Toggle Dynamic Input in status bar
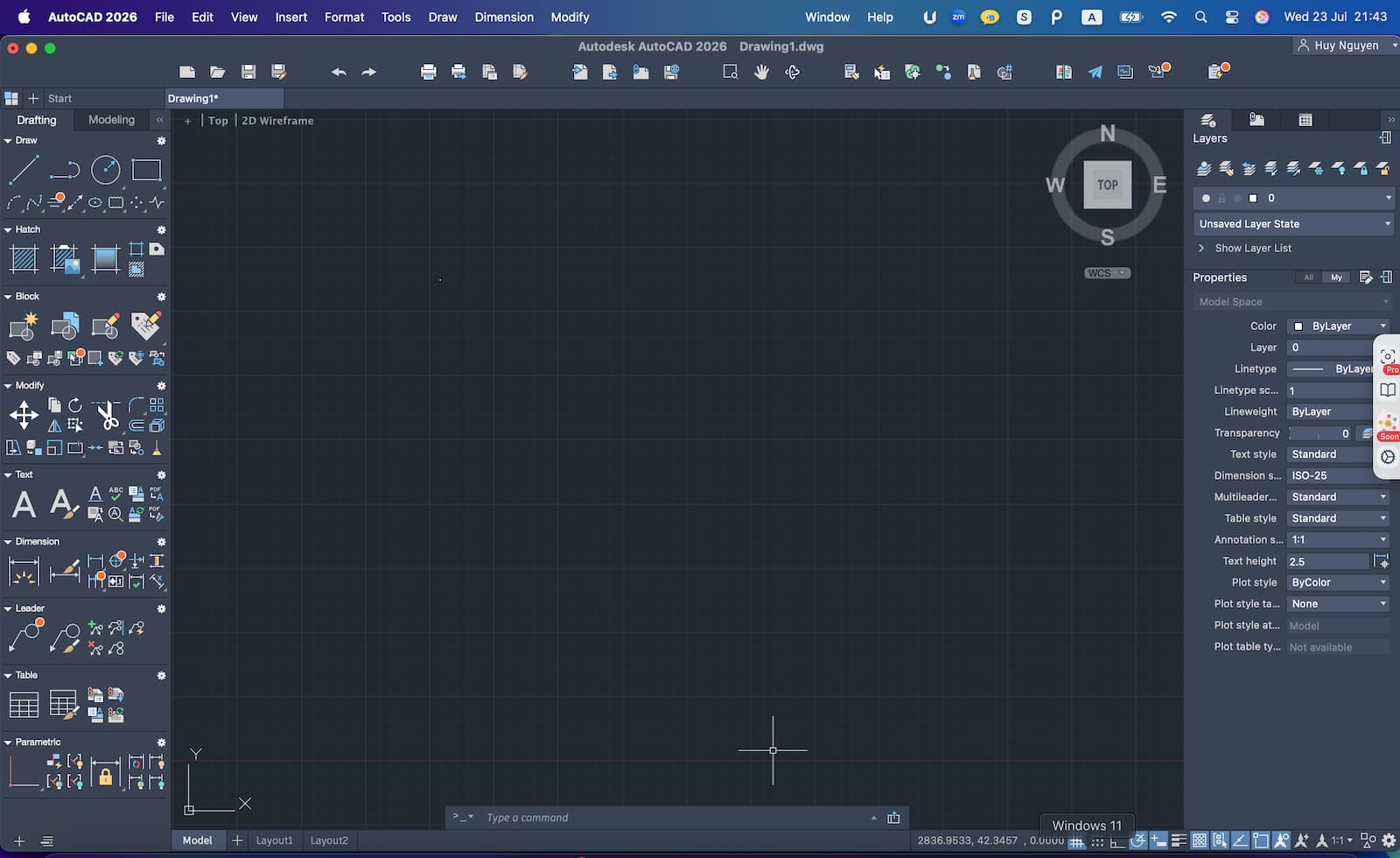 [1158, 840]
